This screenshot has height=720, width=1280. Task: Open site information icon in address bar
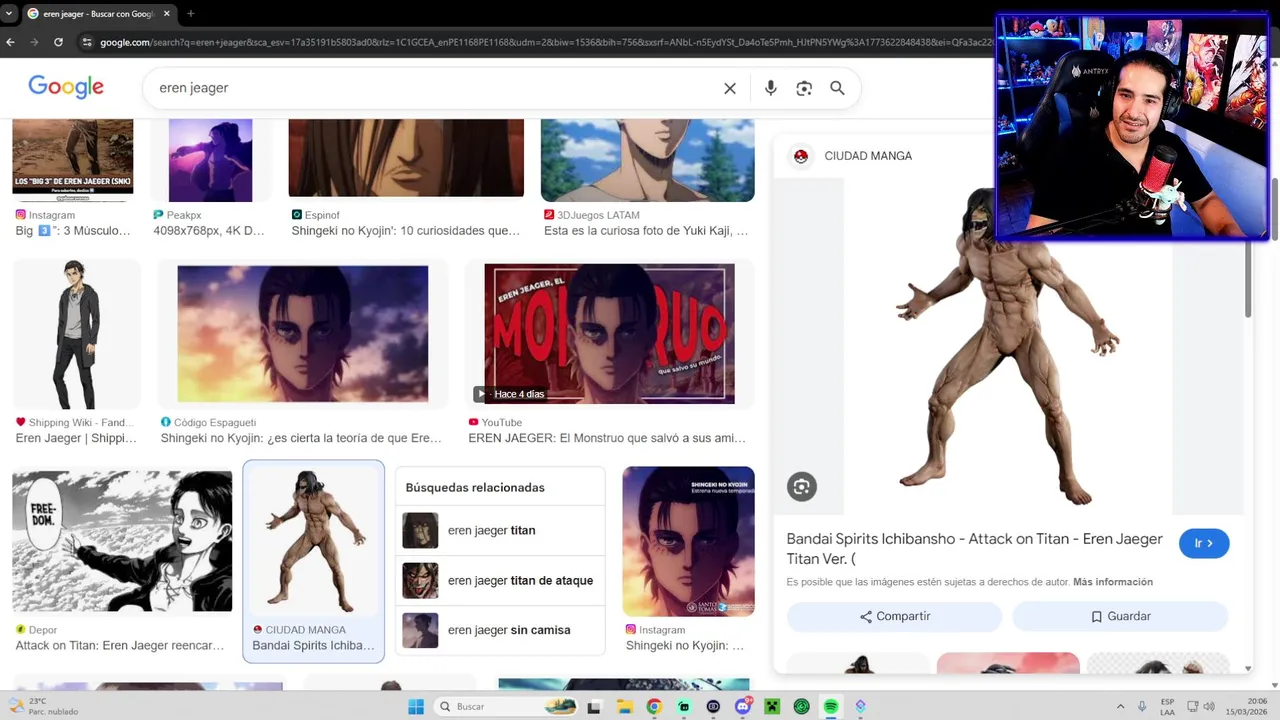point(87,42)
